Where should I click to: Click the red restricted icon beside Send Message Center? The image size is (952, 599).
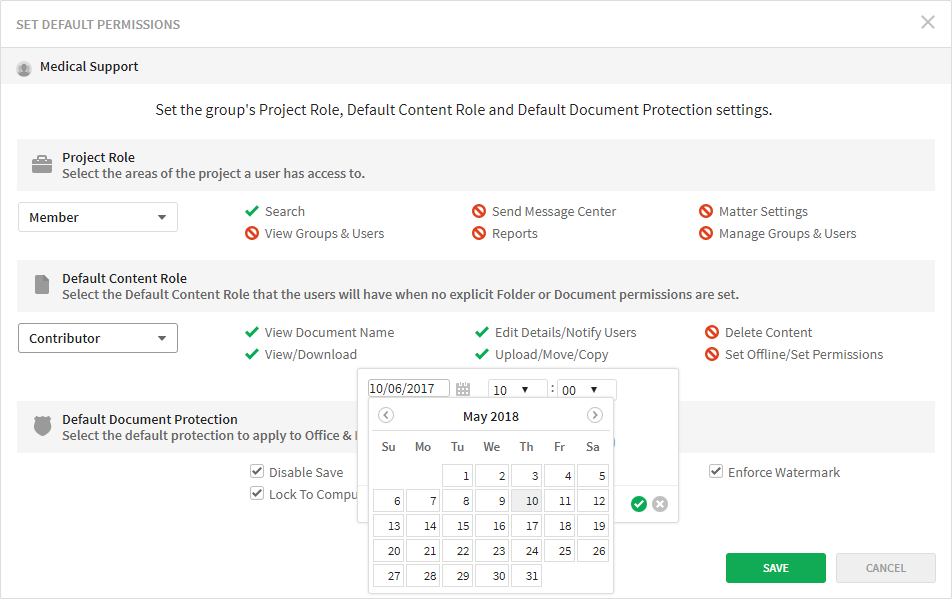click(x=478, y=211)
